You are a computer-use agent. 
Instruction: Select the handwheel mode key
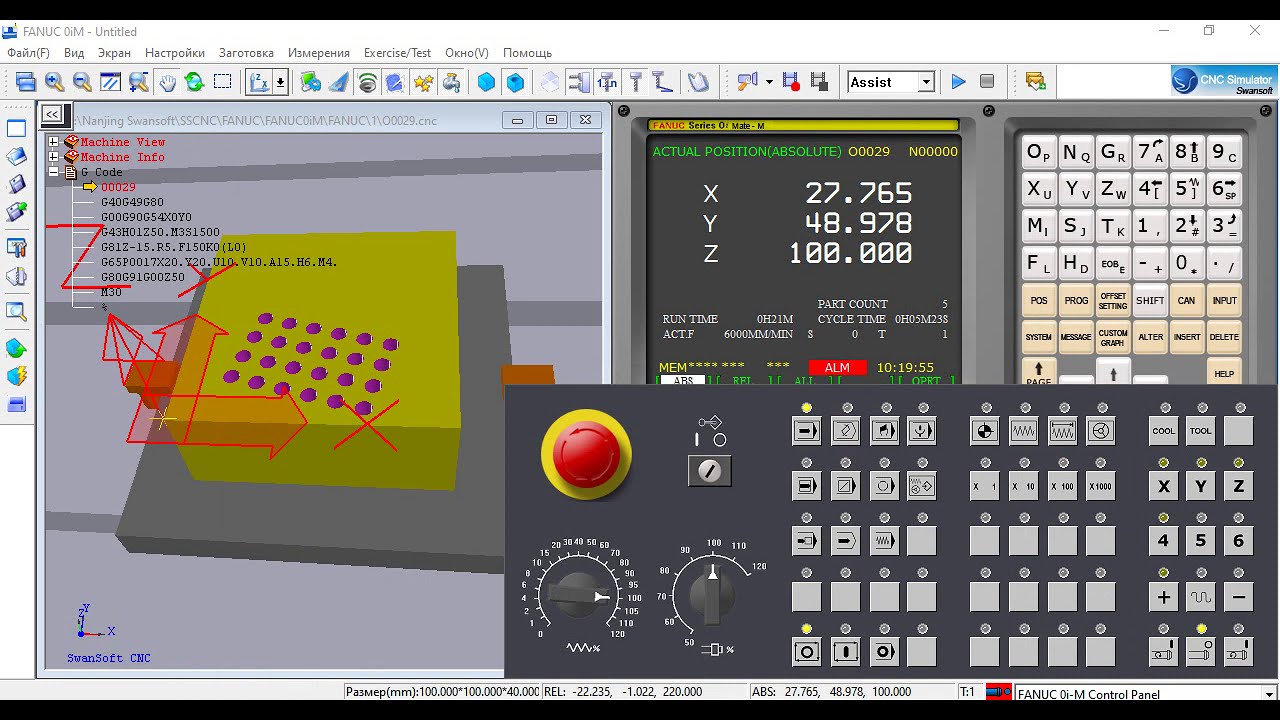[1101, 431]
